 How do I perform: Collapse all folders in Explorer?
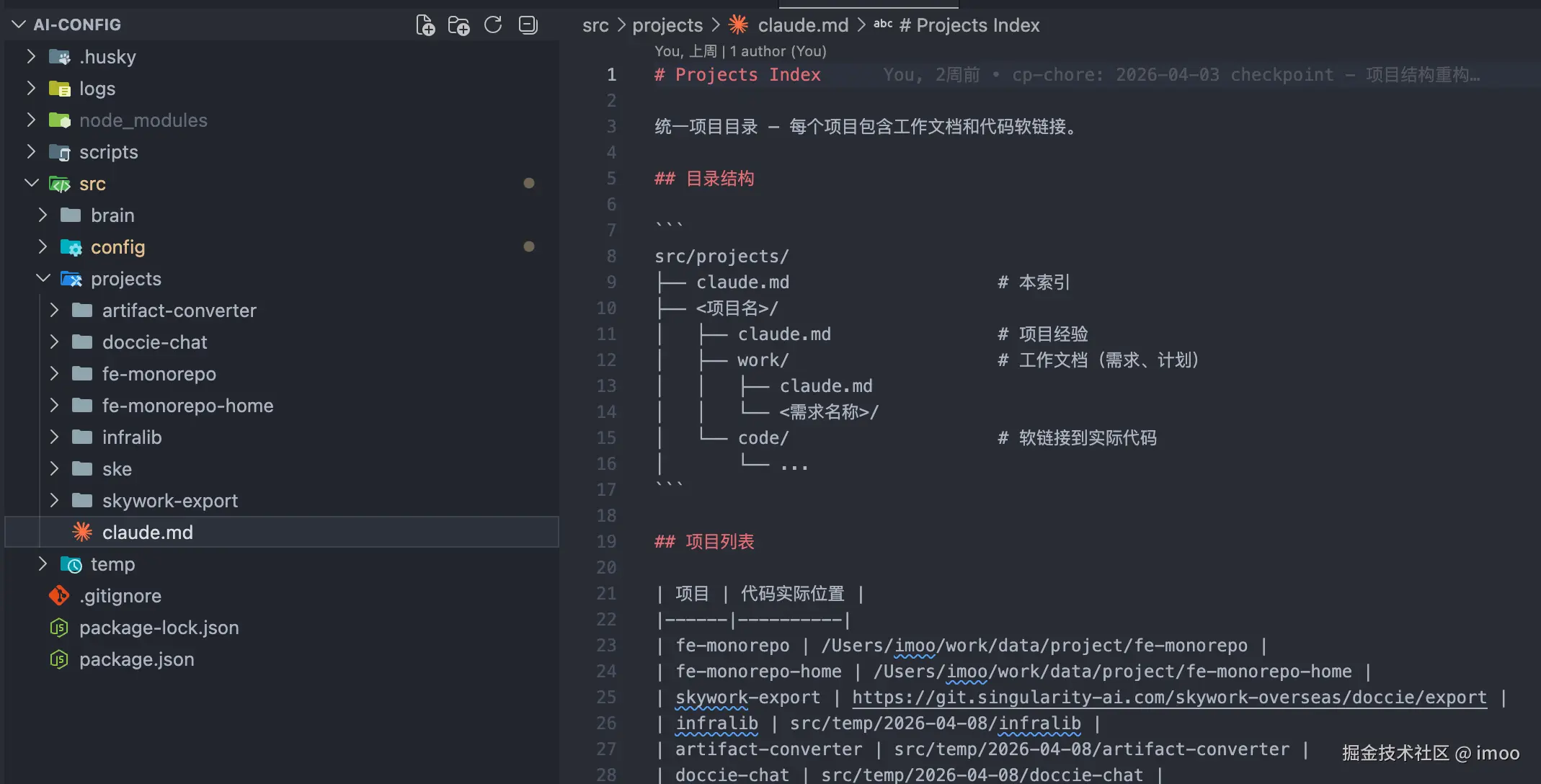tap(528, 25)
